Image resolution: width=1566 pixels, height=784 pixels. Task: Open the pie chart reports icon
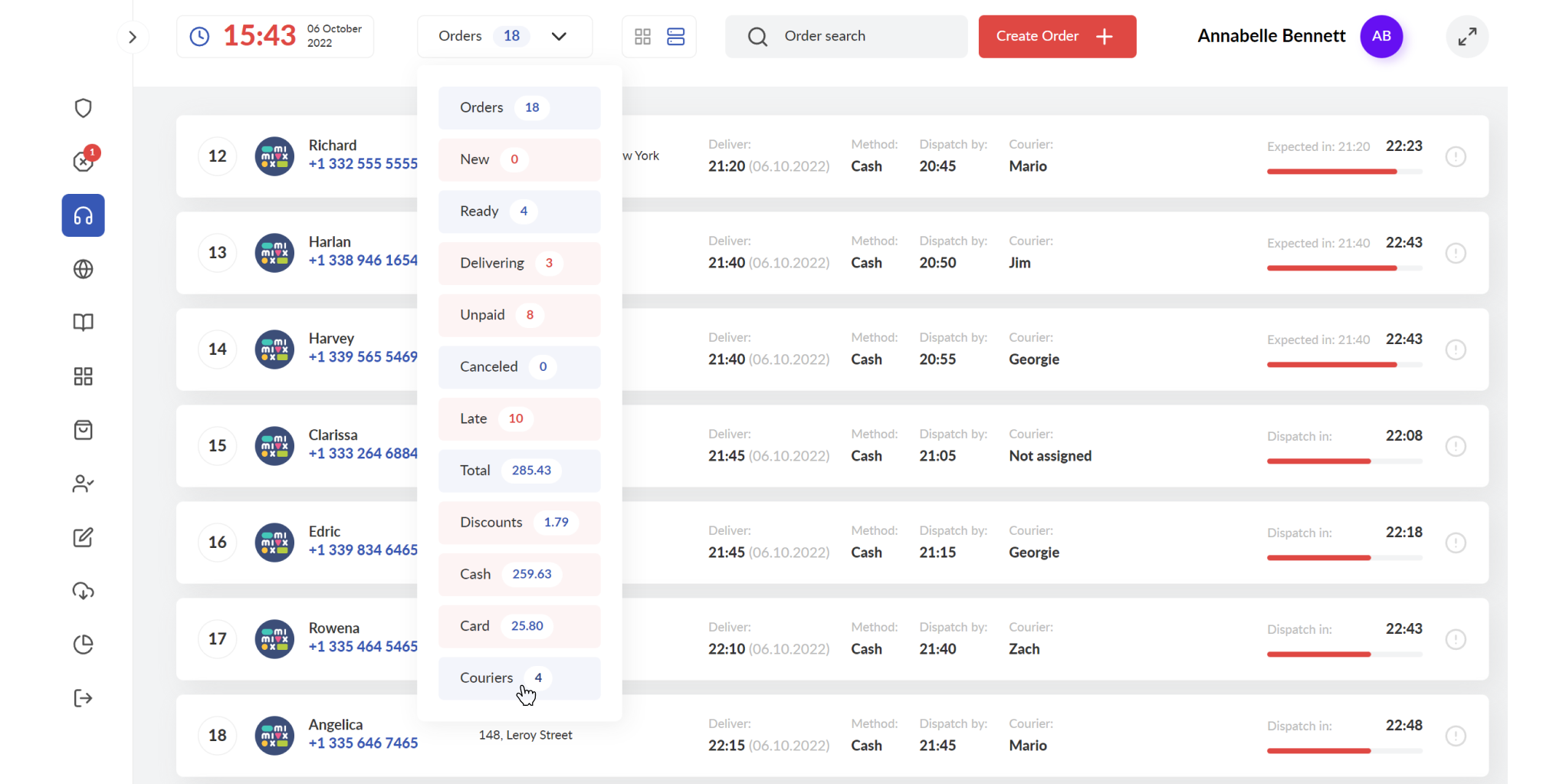click(x=83, y=645)
